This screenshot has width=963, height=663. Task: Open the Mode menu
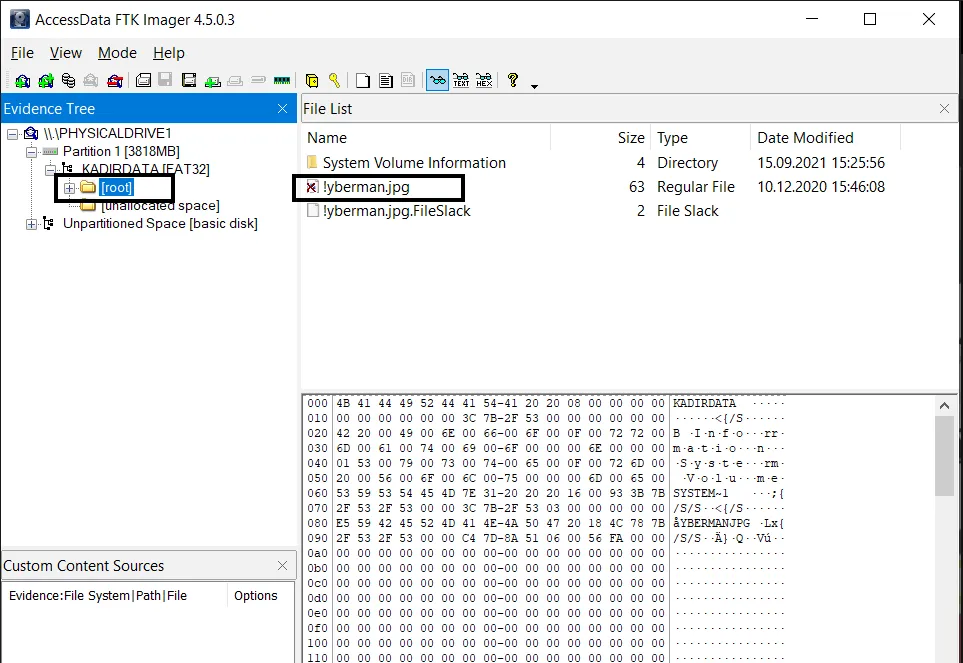pos(117,53)
